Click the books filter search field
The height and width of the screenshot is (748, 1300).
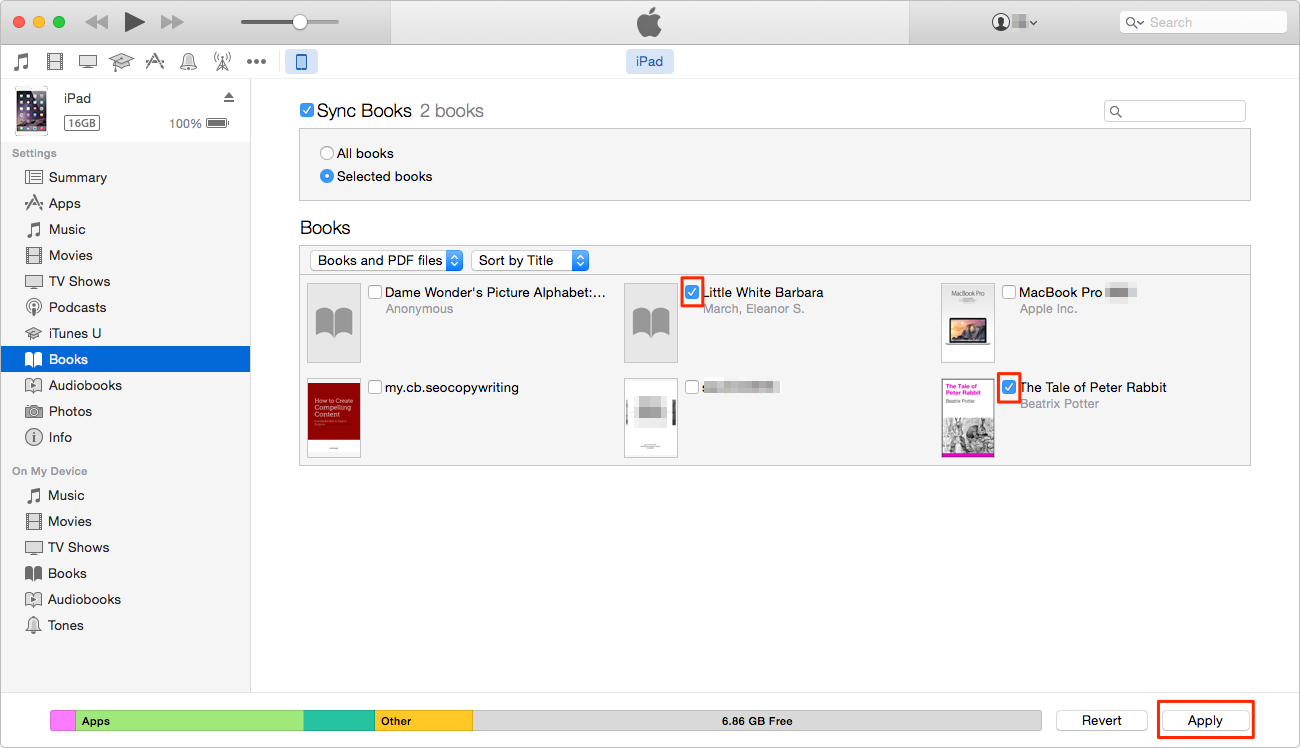coord(1175,111)
